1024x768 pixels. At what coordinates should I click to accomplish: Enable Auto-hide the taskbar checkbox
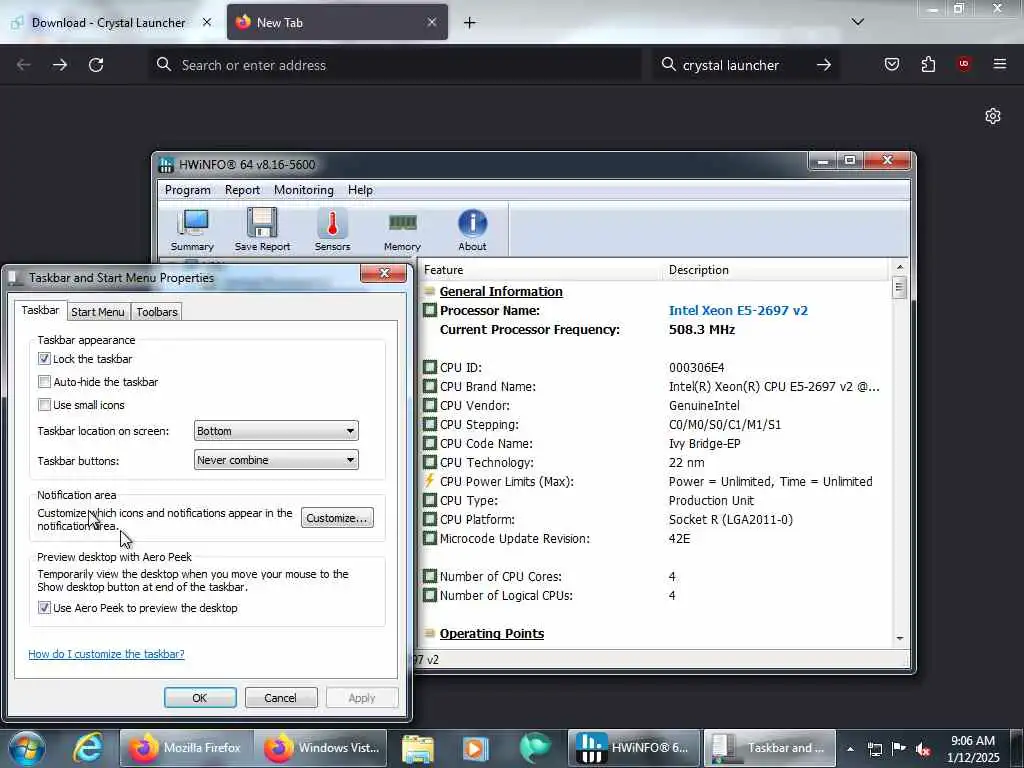(x=44, y=381)
